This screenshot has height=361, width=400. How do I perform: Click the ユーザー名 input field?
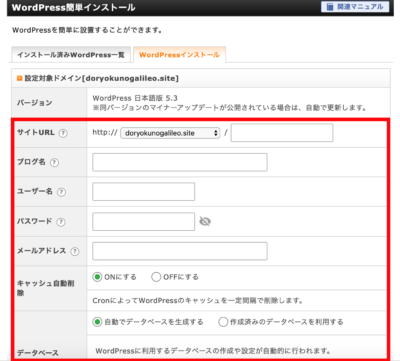coord(143,192)
